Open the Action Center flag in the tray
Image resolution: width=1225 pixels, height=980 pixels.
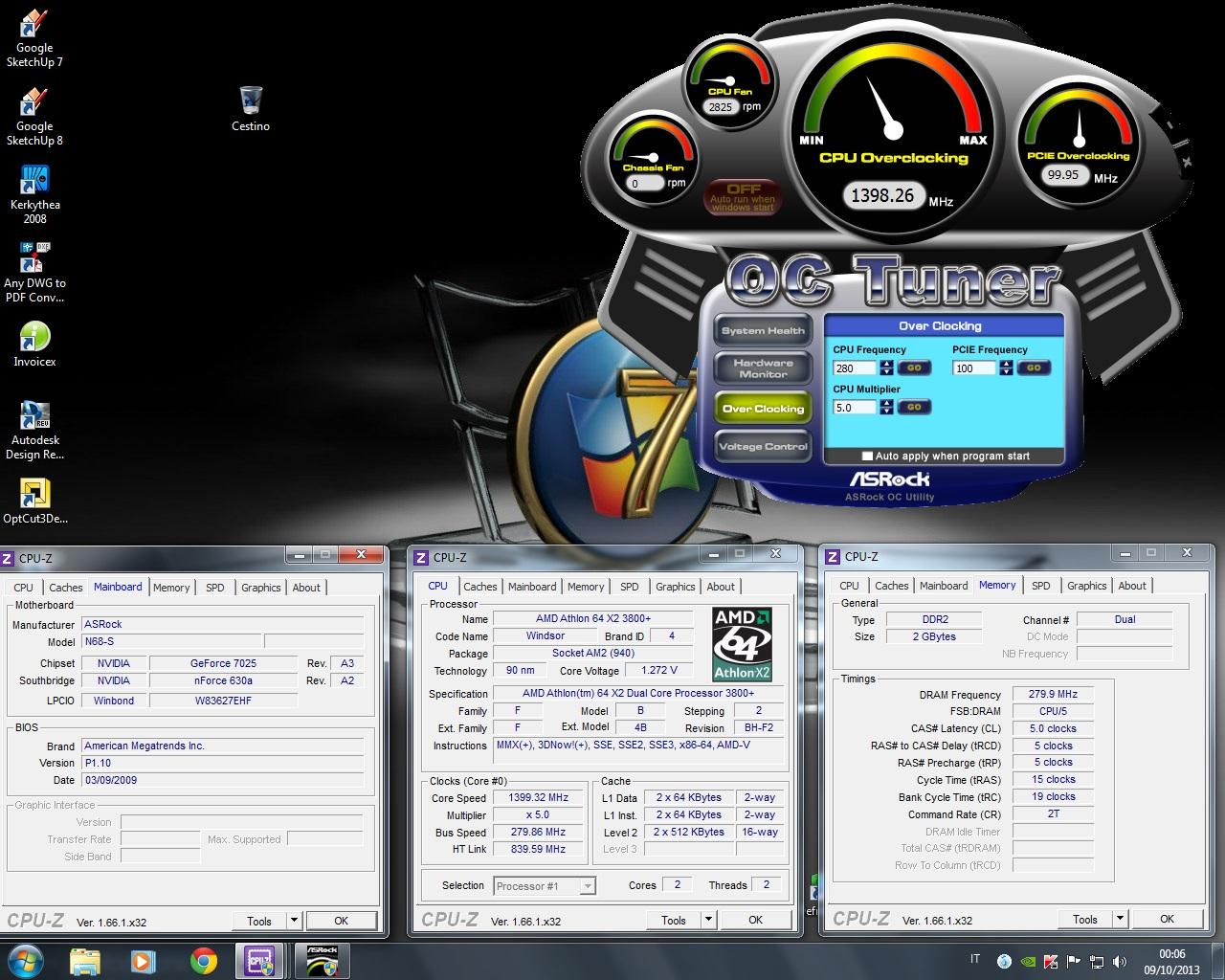tap(1074, 961)
